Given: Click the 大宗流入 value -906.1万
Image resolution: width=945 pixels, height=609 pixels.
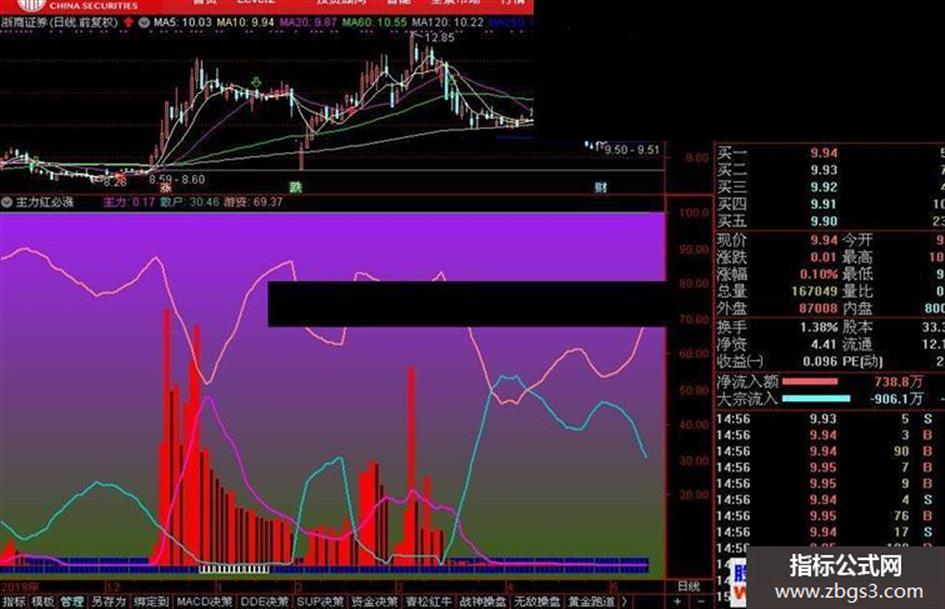Looking at the screenshot, I should pos(896,399).
